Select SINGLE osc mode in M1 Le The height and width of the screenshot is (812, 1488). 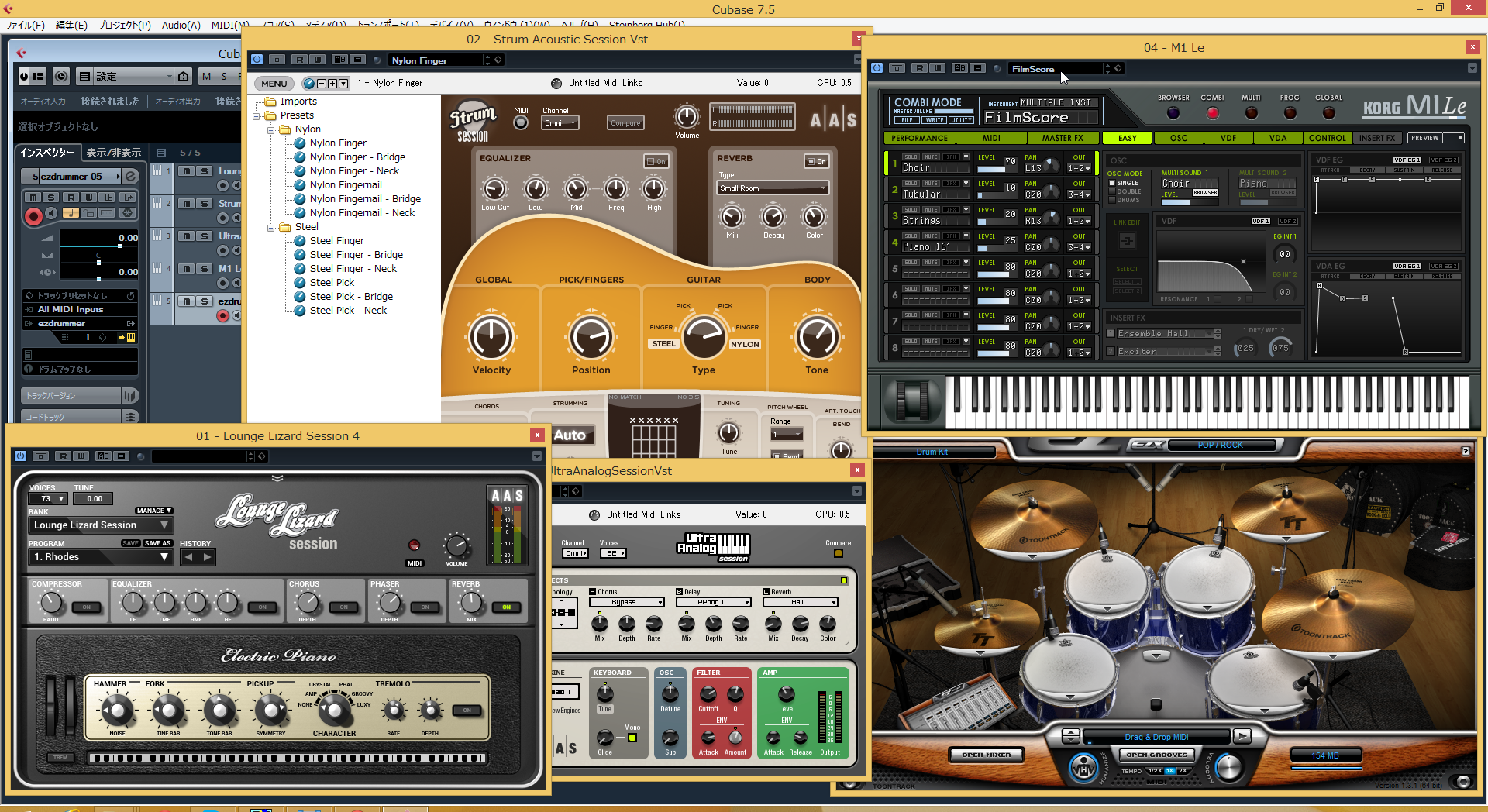[1123, 183]
